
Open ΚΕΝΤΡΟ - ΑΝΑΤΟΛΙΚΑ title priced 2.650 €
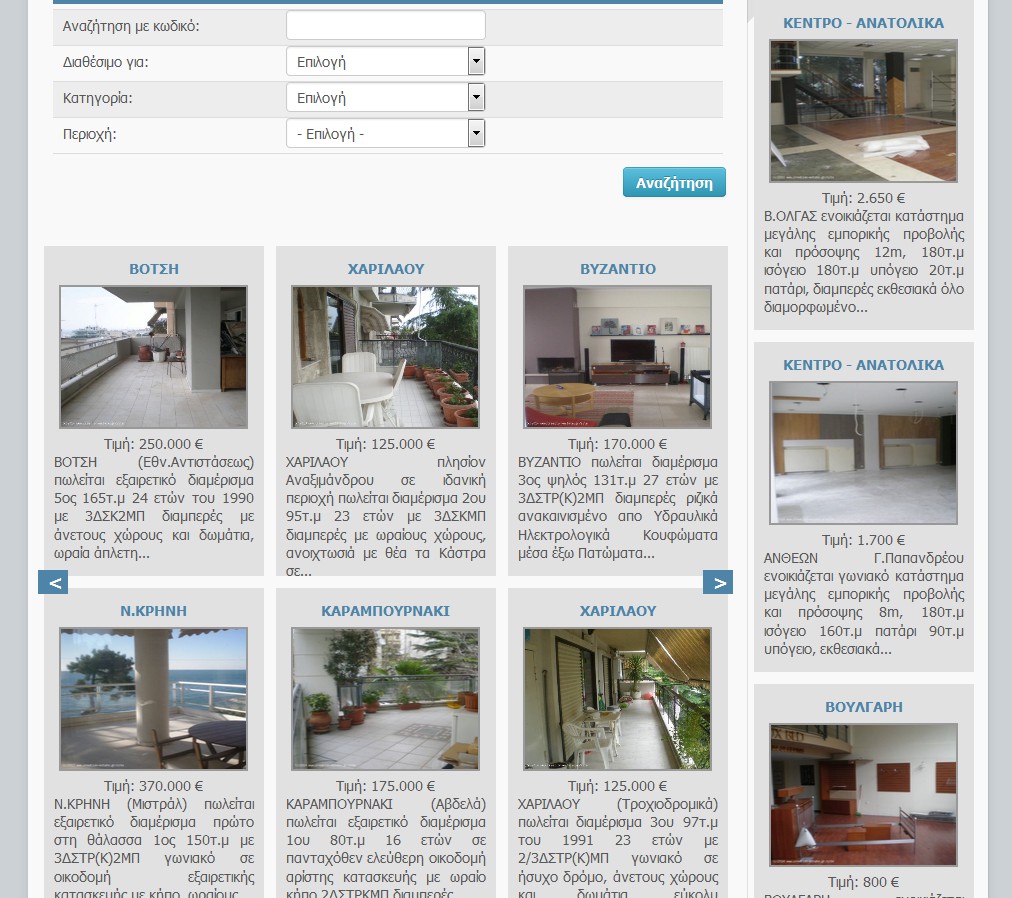tap(864, 23)
